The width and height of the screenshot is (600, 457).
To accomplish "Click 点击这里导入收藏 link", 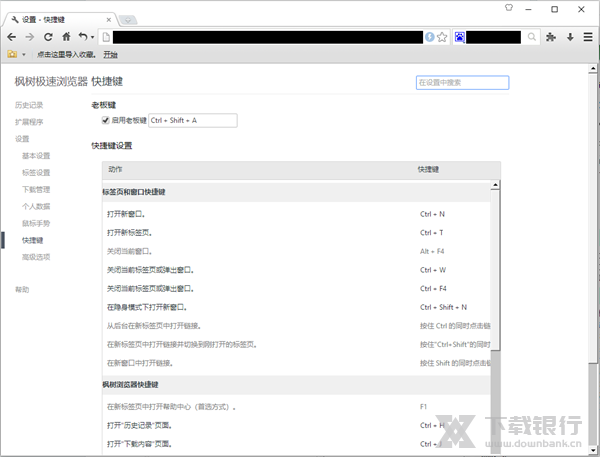I will click(66, 55).
